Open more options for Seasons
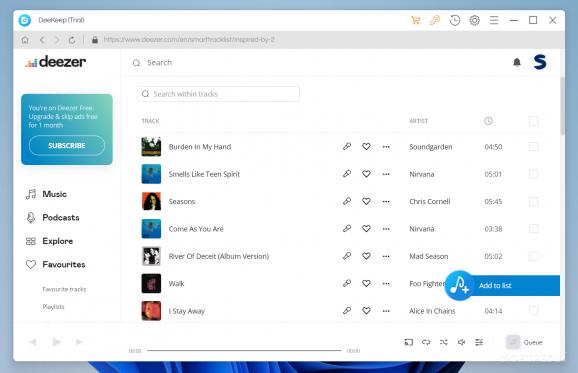Image resolution: width=578 pixels, height=373 pixels. (386, 201)
